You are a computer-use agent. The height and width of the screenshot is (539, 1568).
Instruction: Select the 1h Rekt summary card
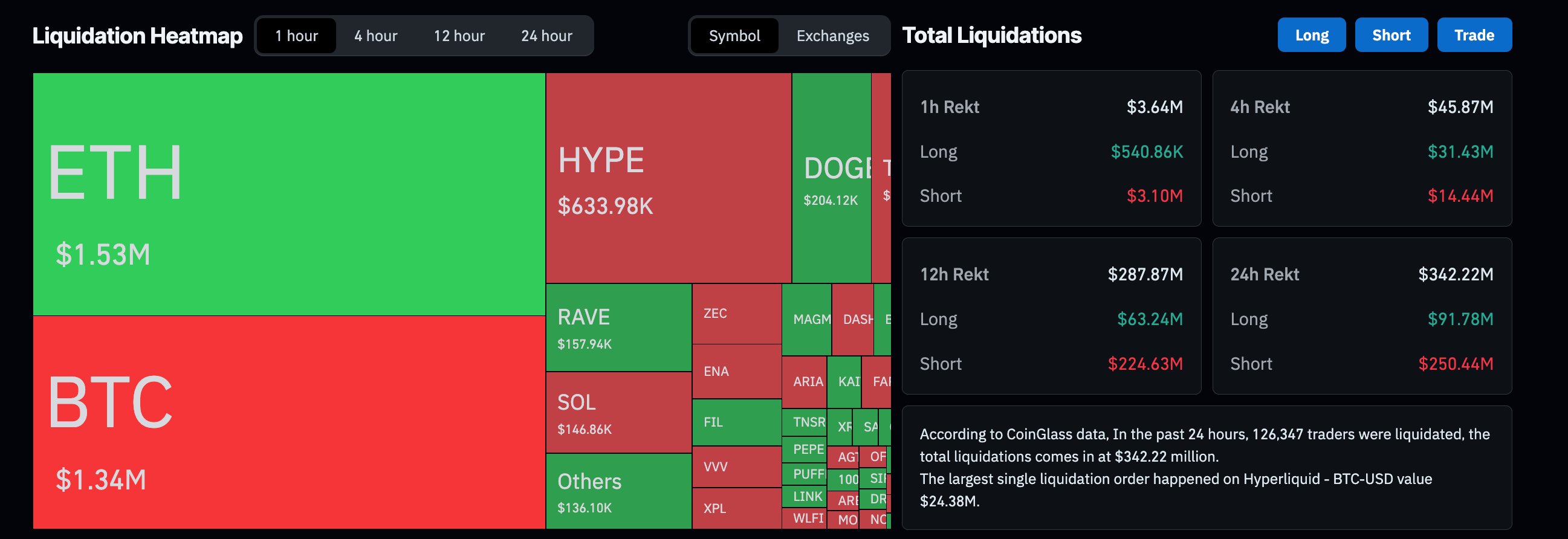click(1051, 149)
